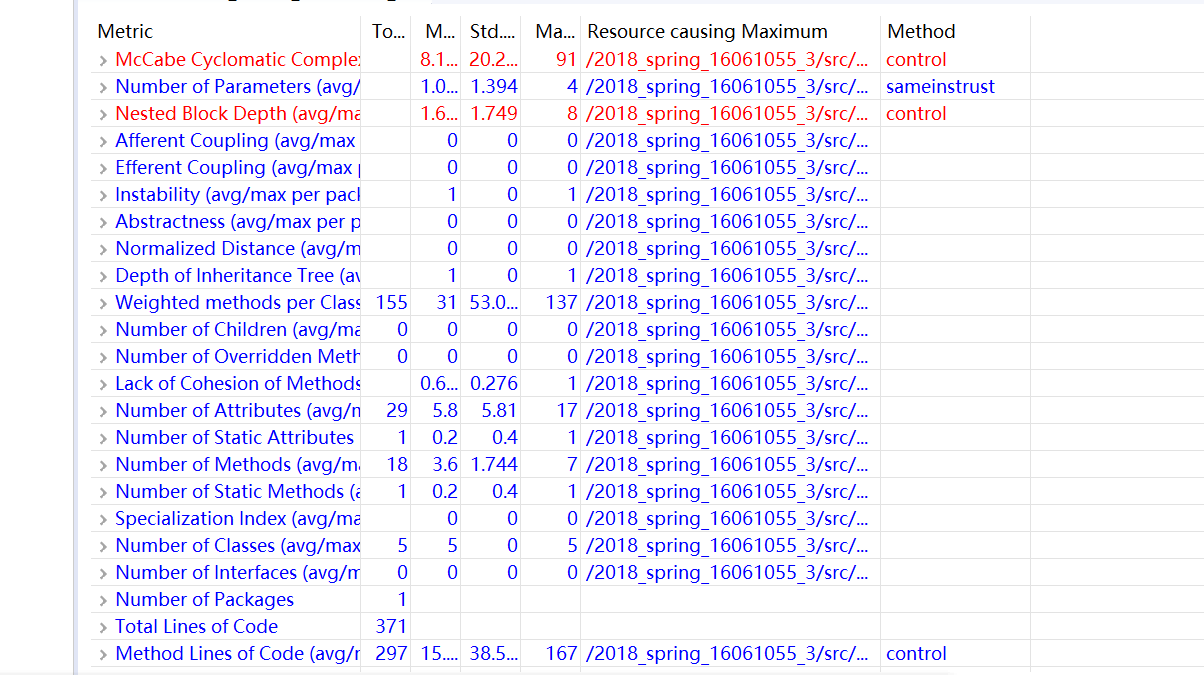The image size is (1204, 675).
Task: Expand the Weighted methods per Class row
Action: [x=103, y=303]
